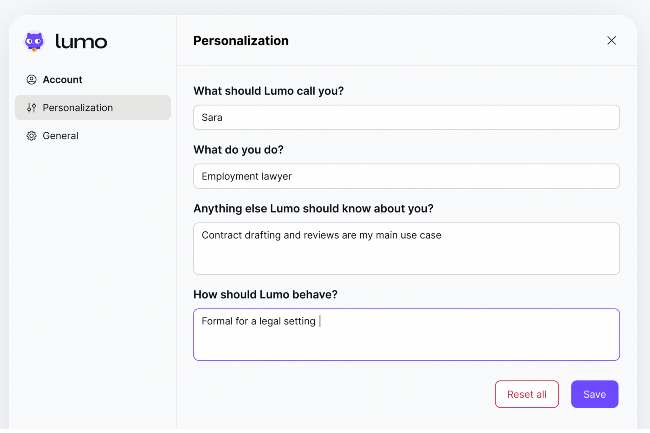Close the Personalization settings dialog
The image size is (650, 433).
click(x=612, y=41)
